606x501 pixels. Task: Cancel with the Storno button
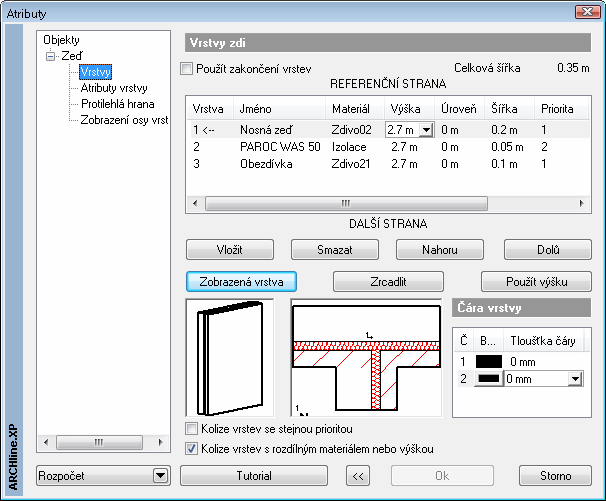coord(555,475)
